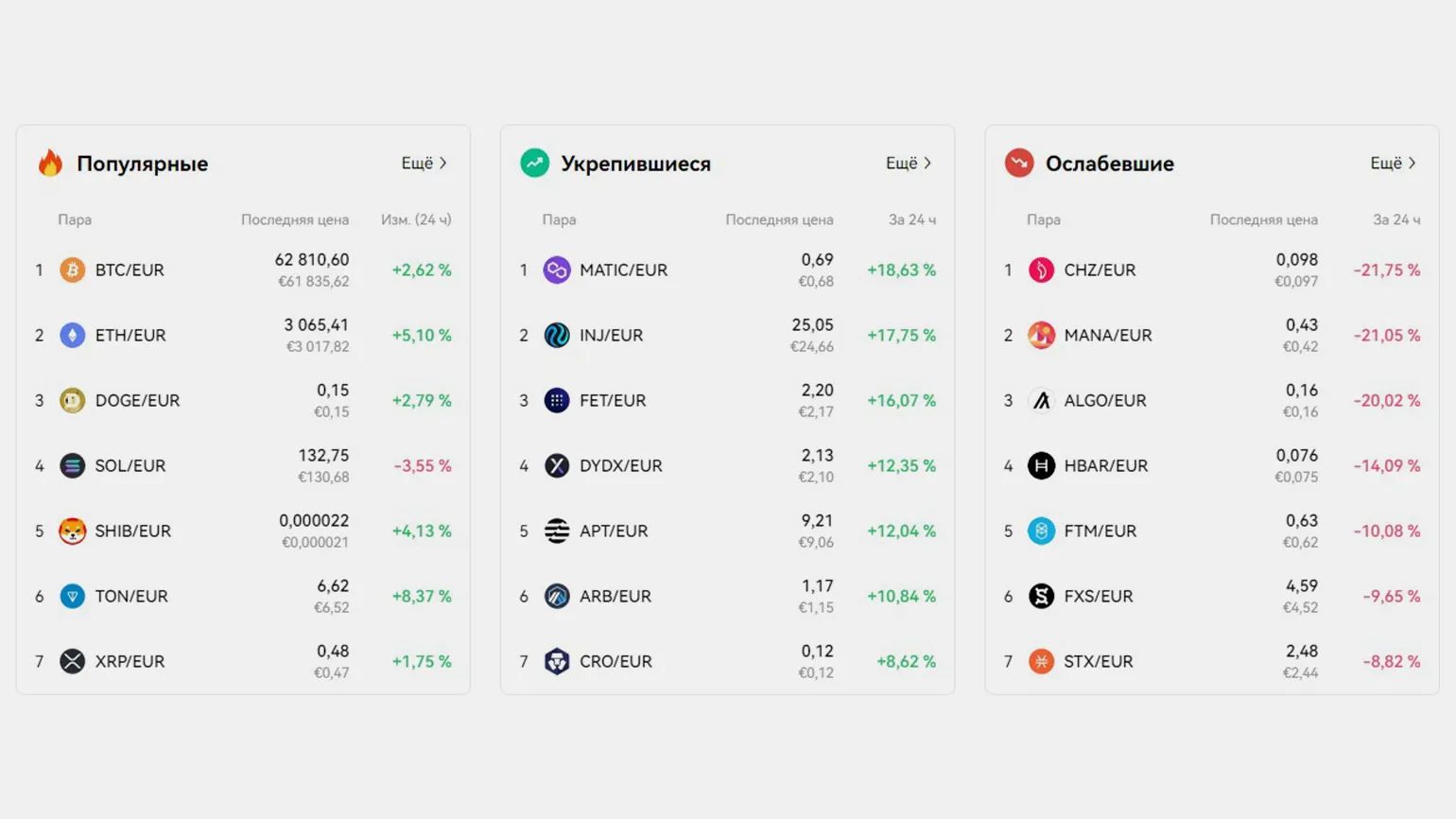
Task: Show more Ослабевшие pairs via Ещё
Action: 1393,163
